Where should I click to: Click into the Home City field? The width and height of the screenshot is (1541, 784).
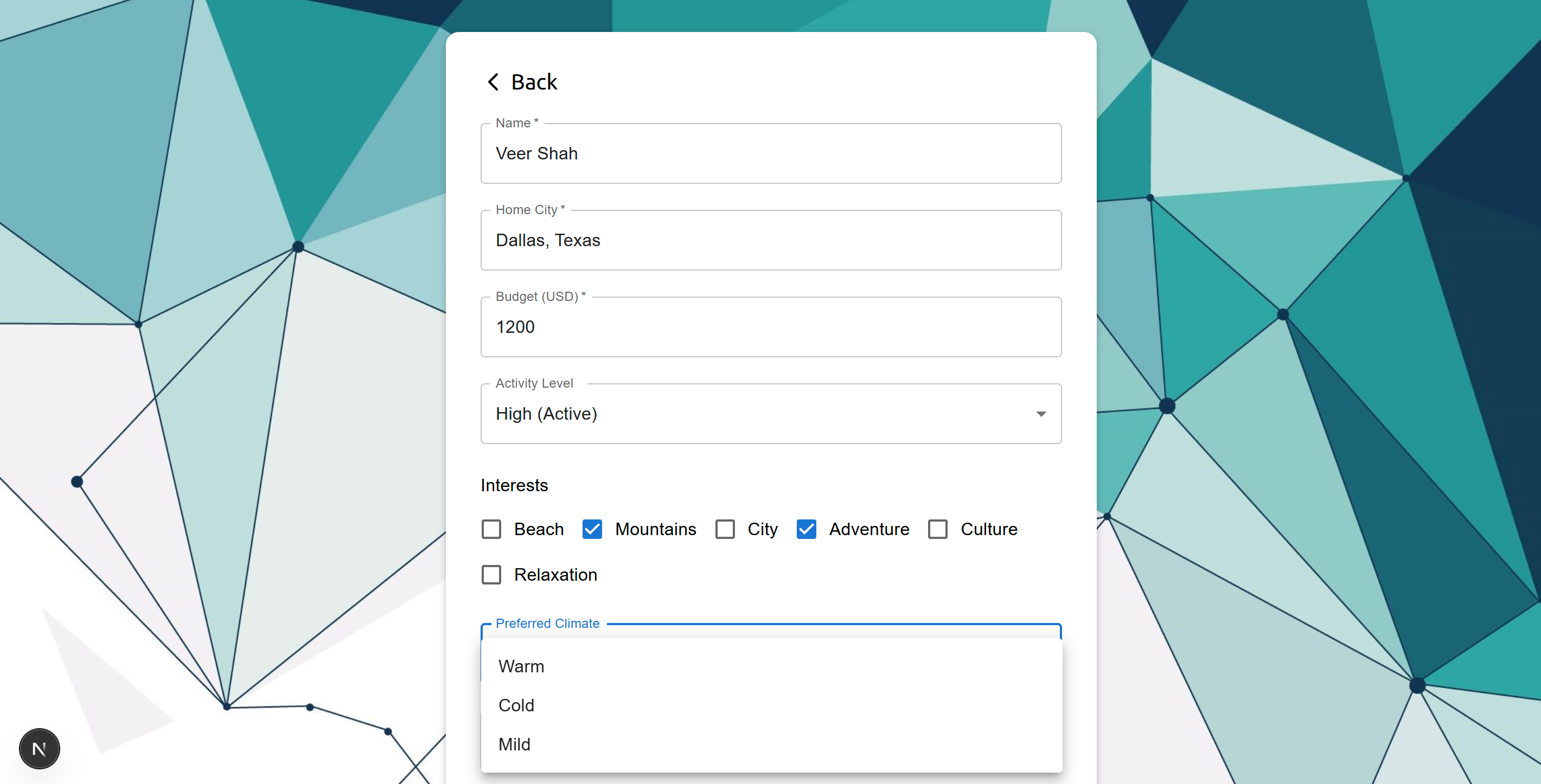770,240
